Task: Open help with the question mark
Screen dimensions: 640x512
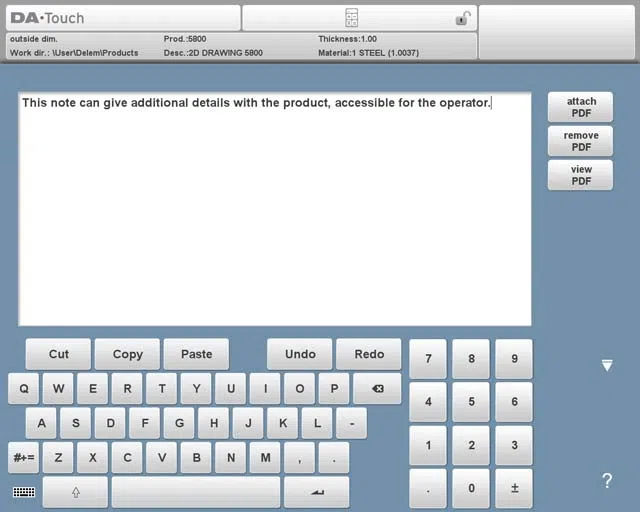Action: pos(607,481)
